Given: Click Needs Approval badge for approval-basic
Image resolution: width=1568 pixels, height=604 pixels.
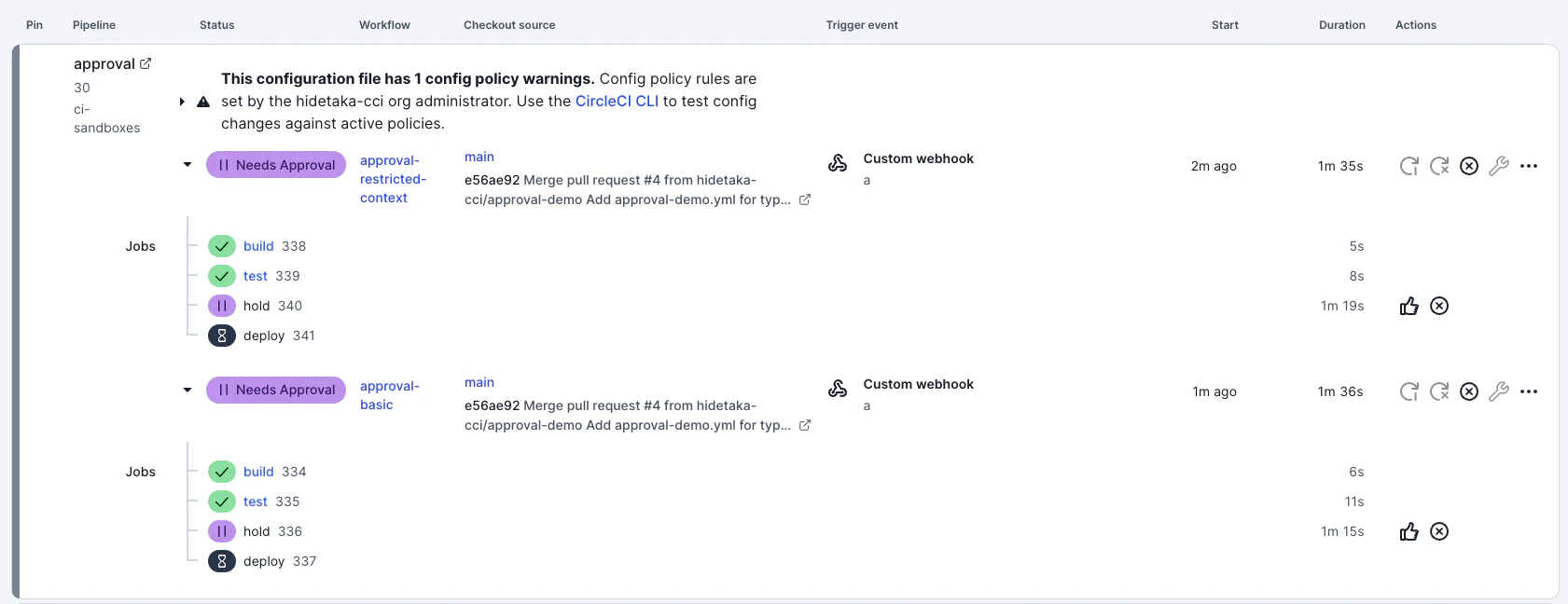Looking at the screenshot, I should tap(276, 390).
